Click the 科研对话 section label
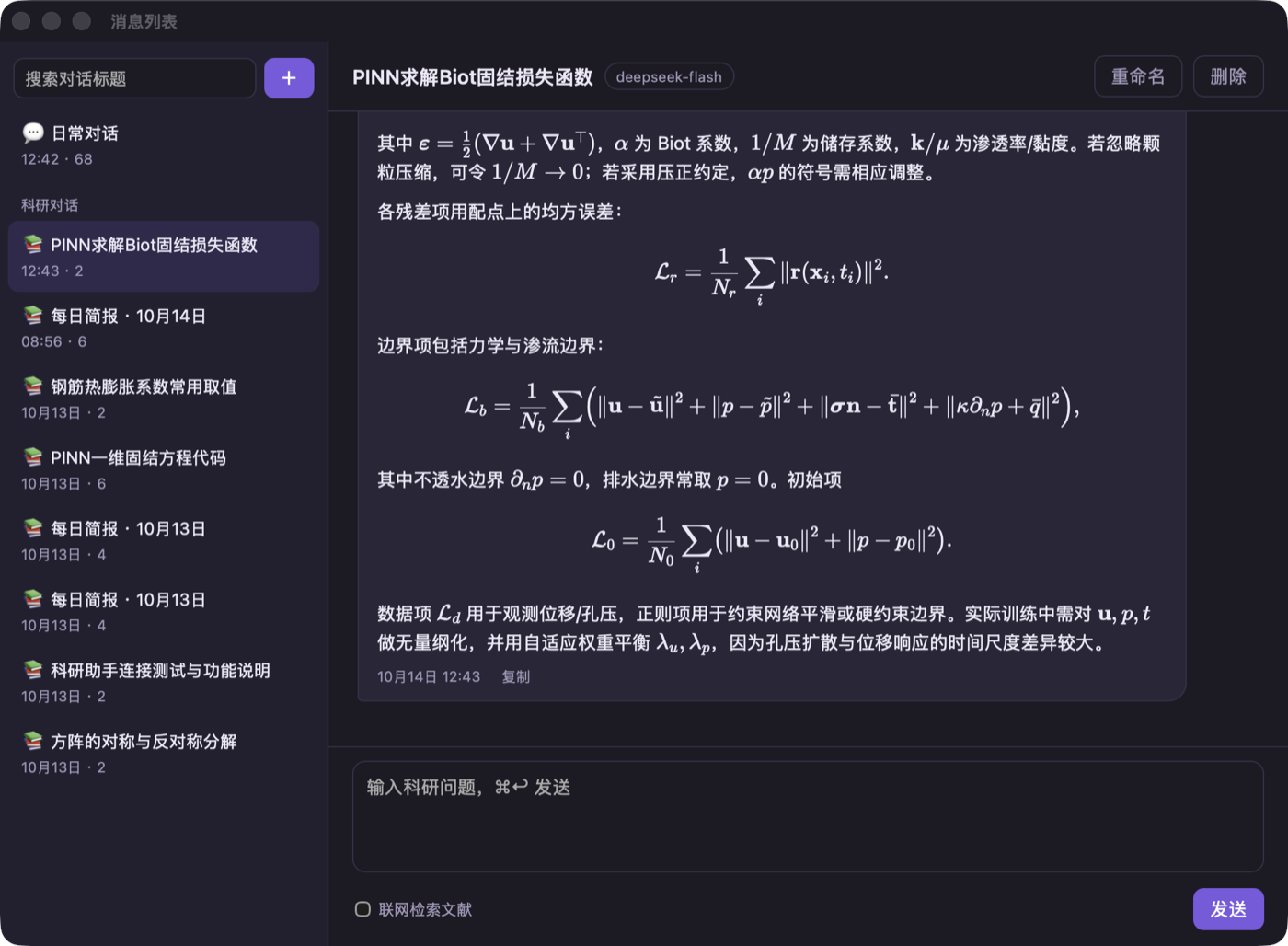Screen dimensions: 1288x946 [x=50, y=205]
